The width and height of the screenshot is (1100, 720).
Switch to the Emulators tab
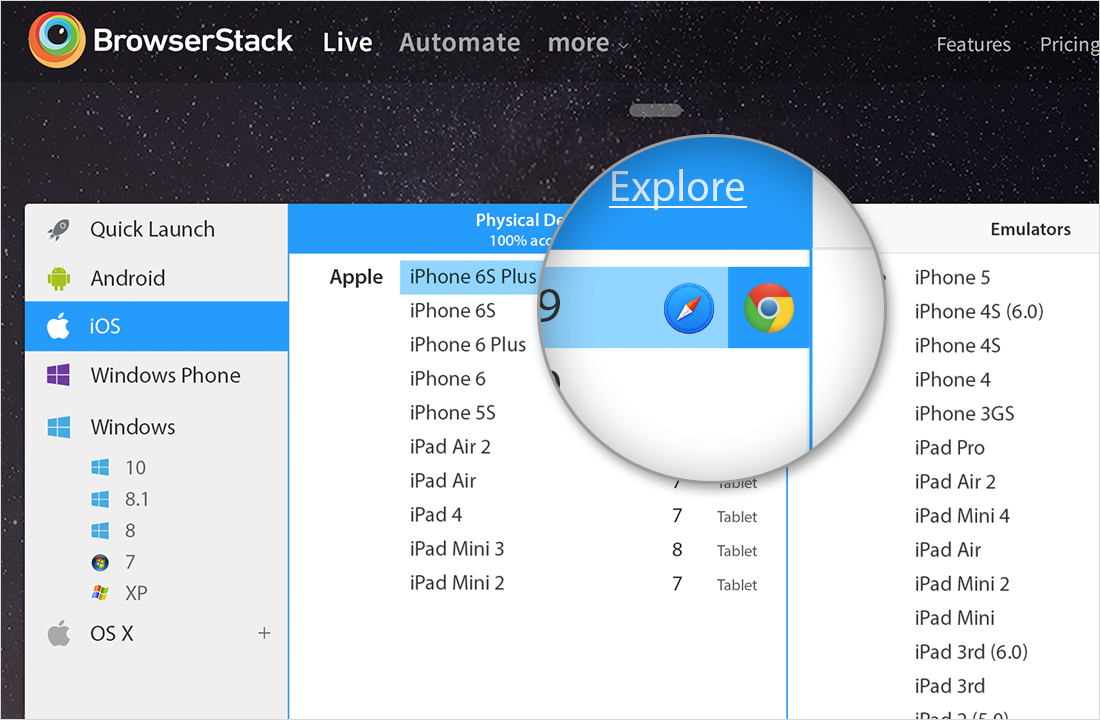click(x=1030, y=229)
